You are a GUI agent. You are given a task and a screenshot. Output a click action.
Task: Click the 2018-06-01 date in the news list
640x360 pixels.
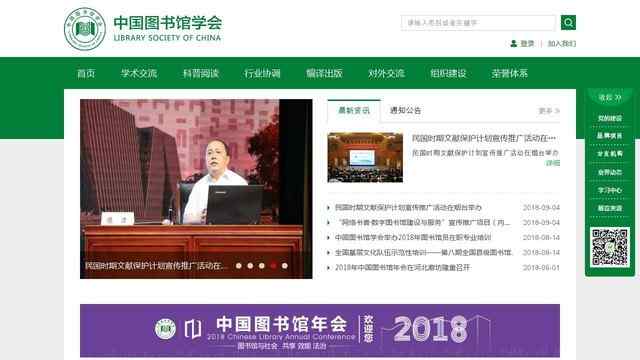(x=541, y=268)
